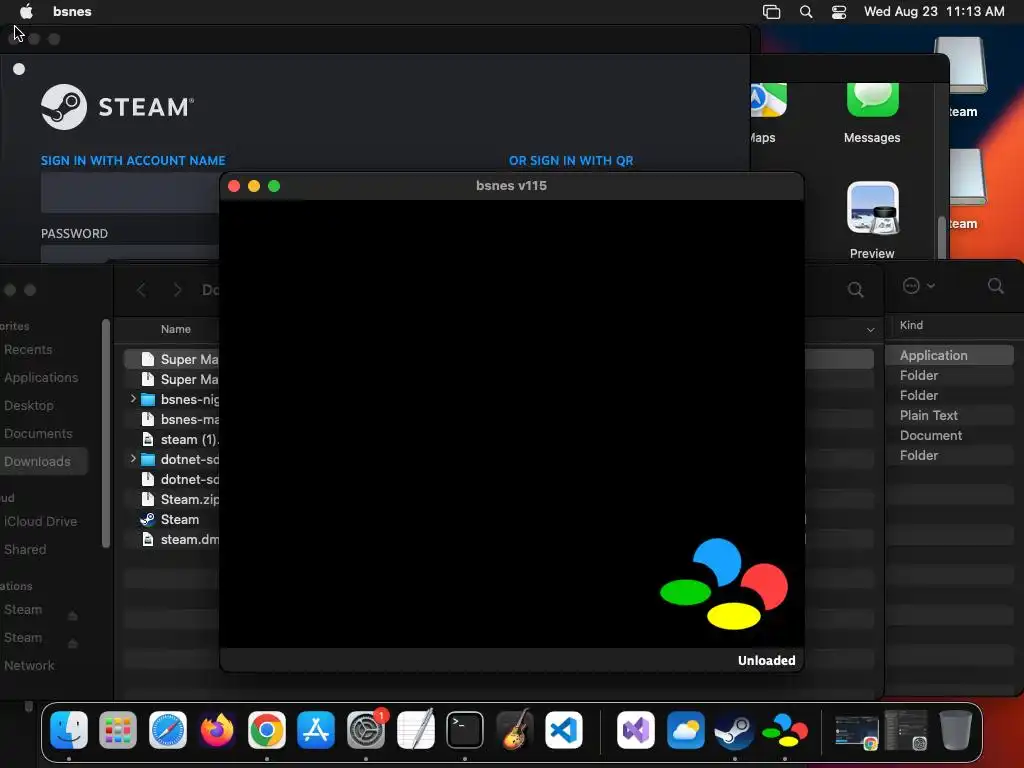Click the Name column header
1024x768 pixels.
(176, 329)
